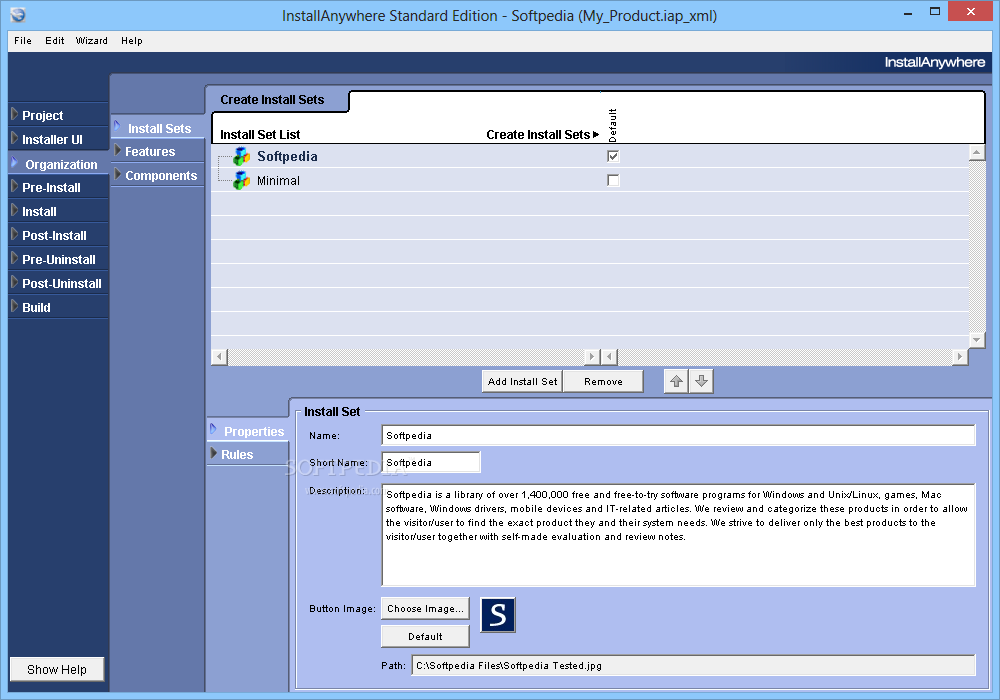
Task: Open the Edit menu
Action: 54,41
